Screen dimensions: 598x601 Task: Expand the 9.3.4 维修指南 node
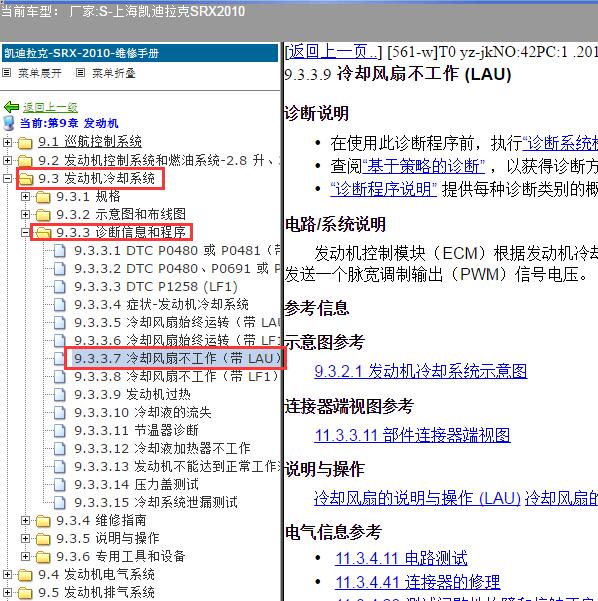(x=25, y=520)
